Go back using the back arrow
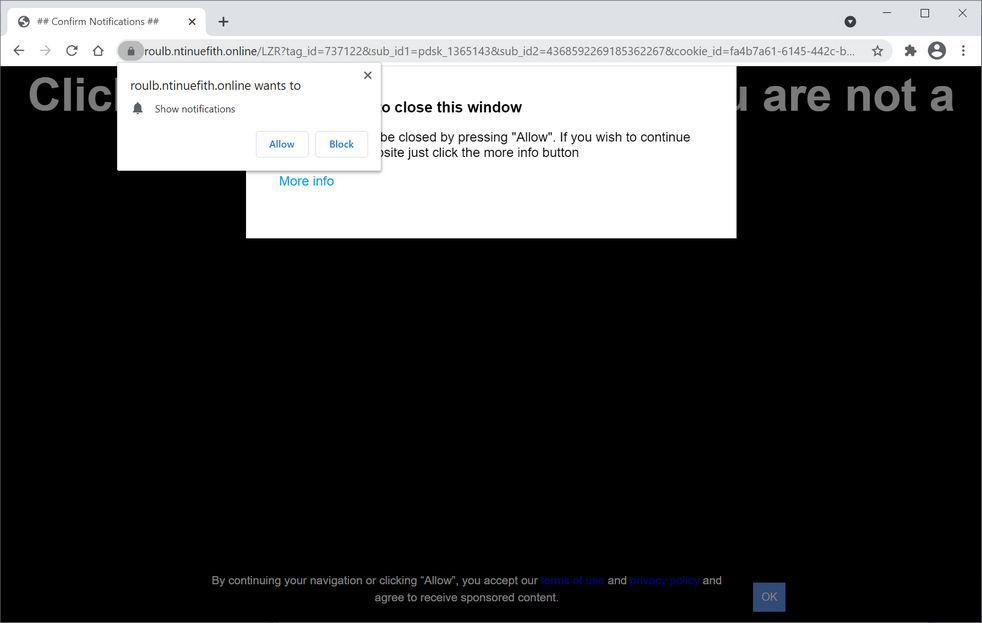Screen dimensions: 982x623 pyautogui.click(x=18, y=50)
